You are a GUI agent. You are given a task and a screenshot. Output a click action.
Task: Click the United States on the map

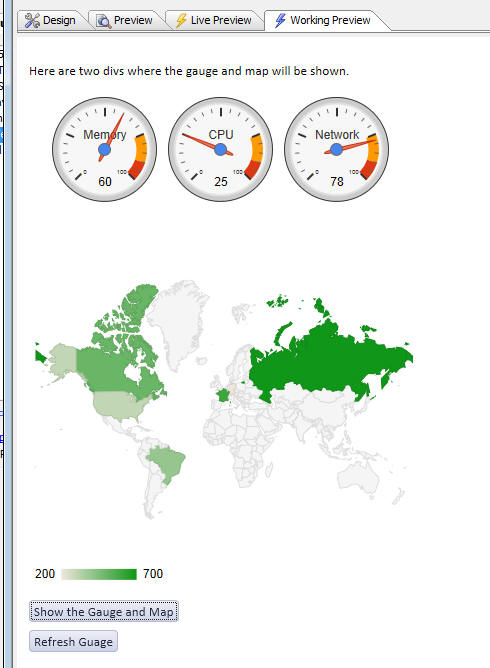pyautogui.click(x=121, y=405)
